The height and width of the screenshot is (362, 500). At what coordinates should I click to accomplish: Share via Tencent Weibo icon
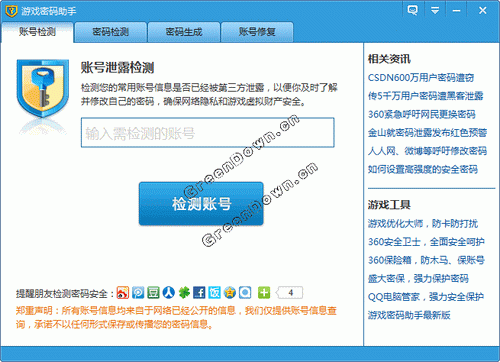pos(138,293)
